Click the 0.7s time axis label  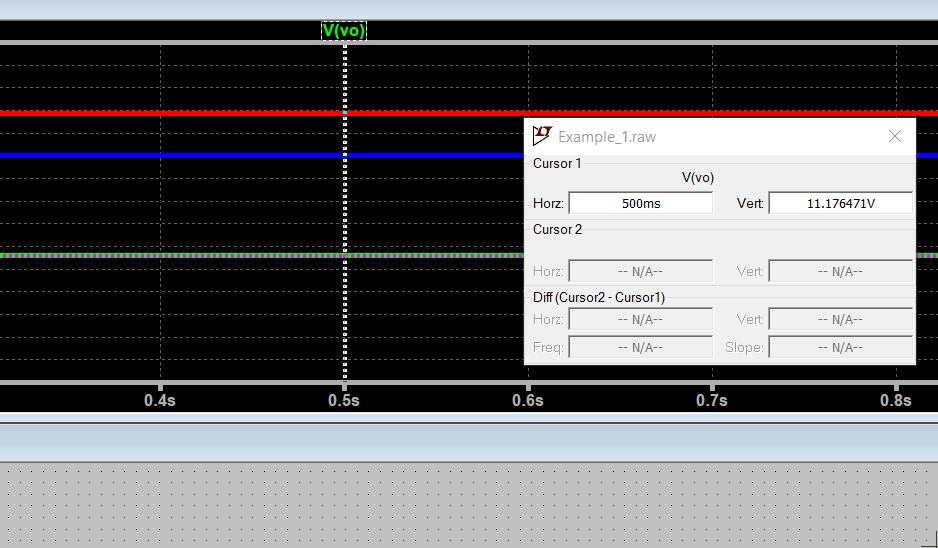click(712, 400)
